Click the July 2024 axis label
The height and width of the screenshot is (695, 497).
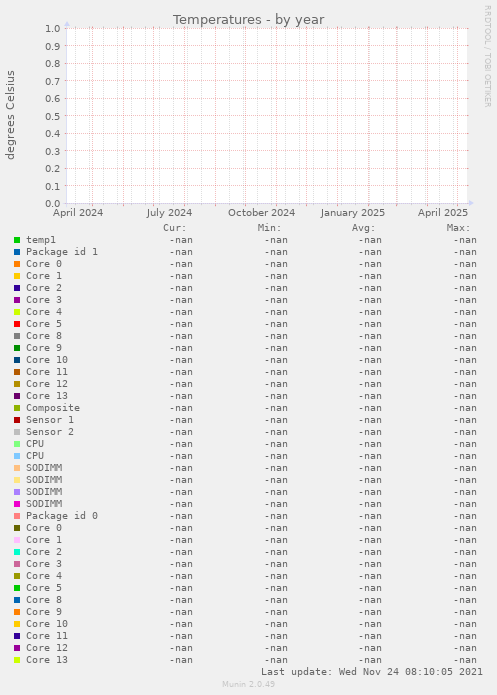click(169, 213)
